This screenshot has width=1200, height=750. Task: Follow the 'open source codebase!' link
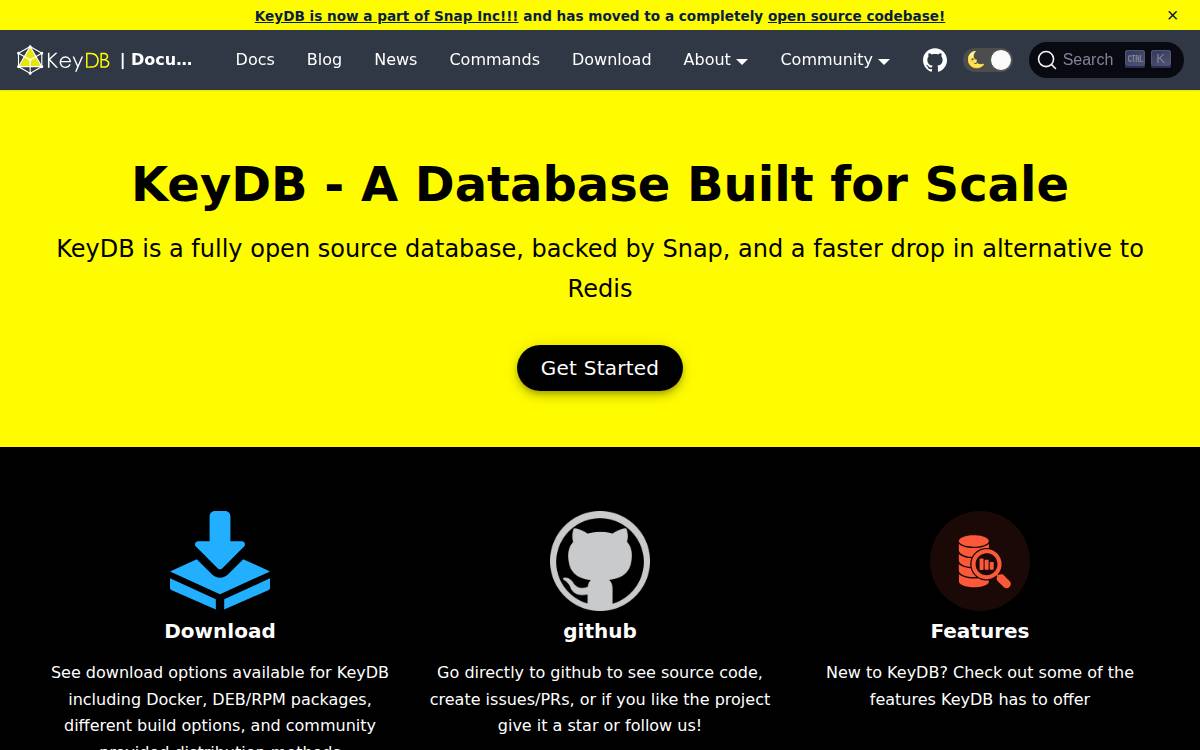pyautogui.click(x=856, y=16)
